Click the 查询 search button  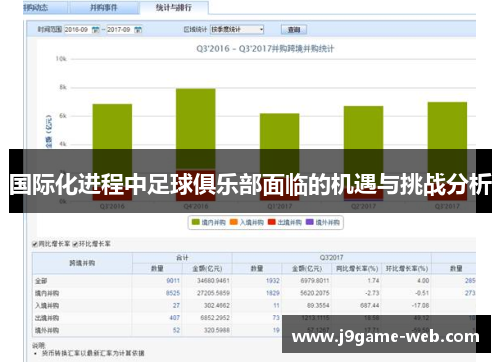pyautogui.click(x=294, y=30)
